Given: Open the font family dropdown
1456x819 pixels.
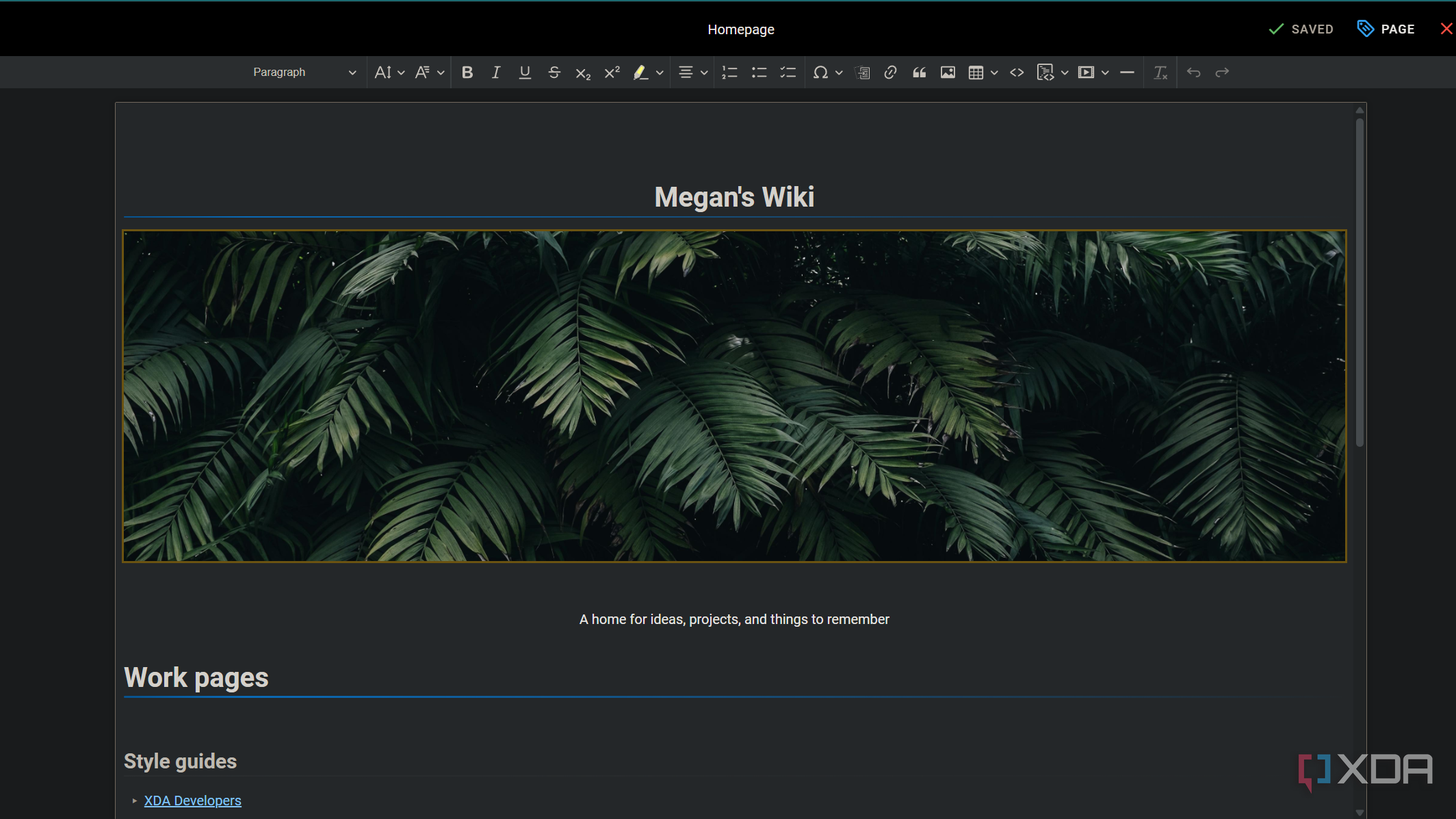Looking at the screenshot, I should [430, 73].
